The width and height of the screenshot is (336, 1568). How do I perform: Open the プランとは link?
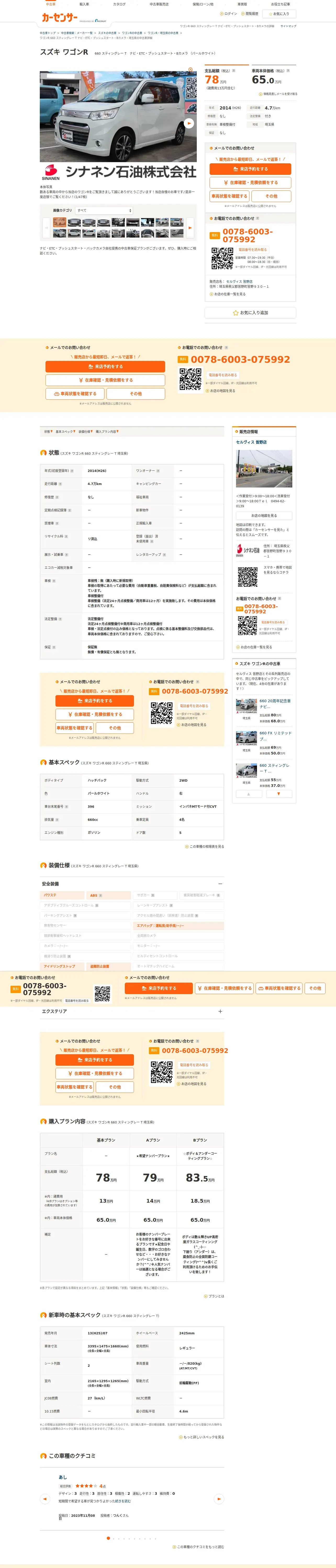214,1296
